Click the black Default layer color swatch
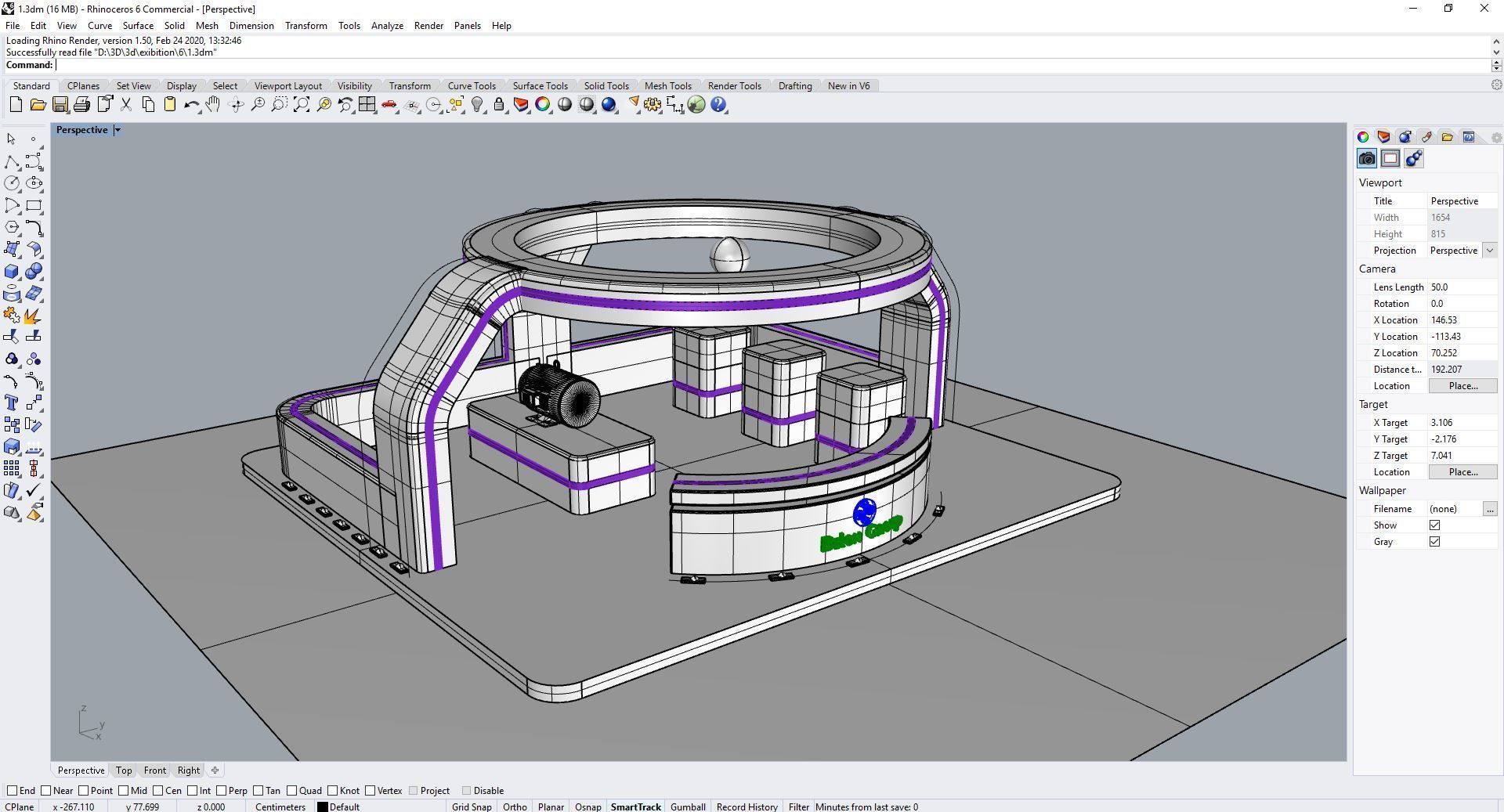The width and height of the screenshot is (1504, 812). pyautogui.click(x=322, y=807)
